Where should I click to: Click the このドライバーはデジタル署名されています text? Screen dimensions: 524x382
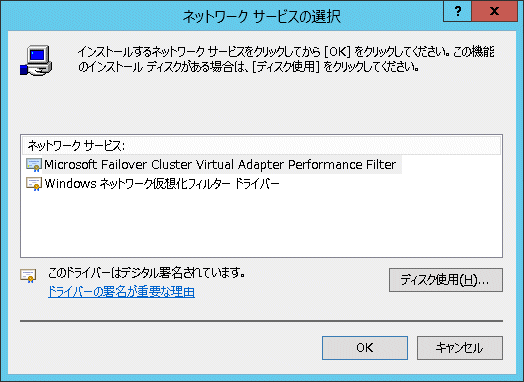(146, 273)
